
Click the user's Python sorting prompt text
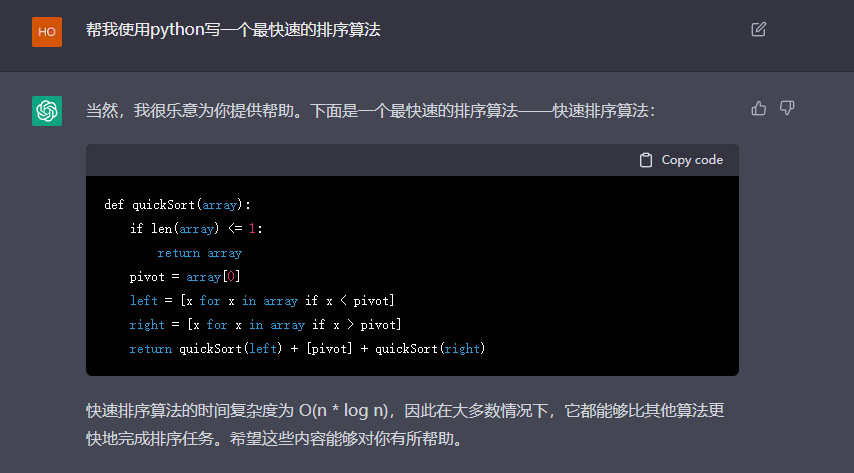coord(232,30)
